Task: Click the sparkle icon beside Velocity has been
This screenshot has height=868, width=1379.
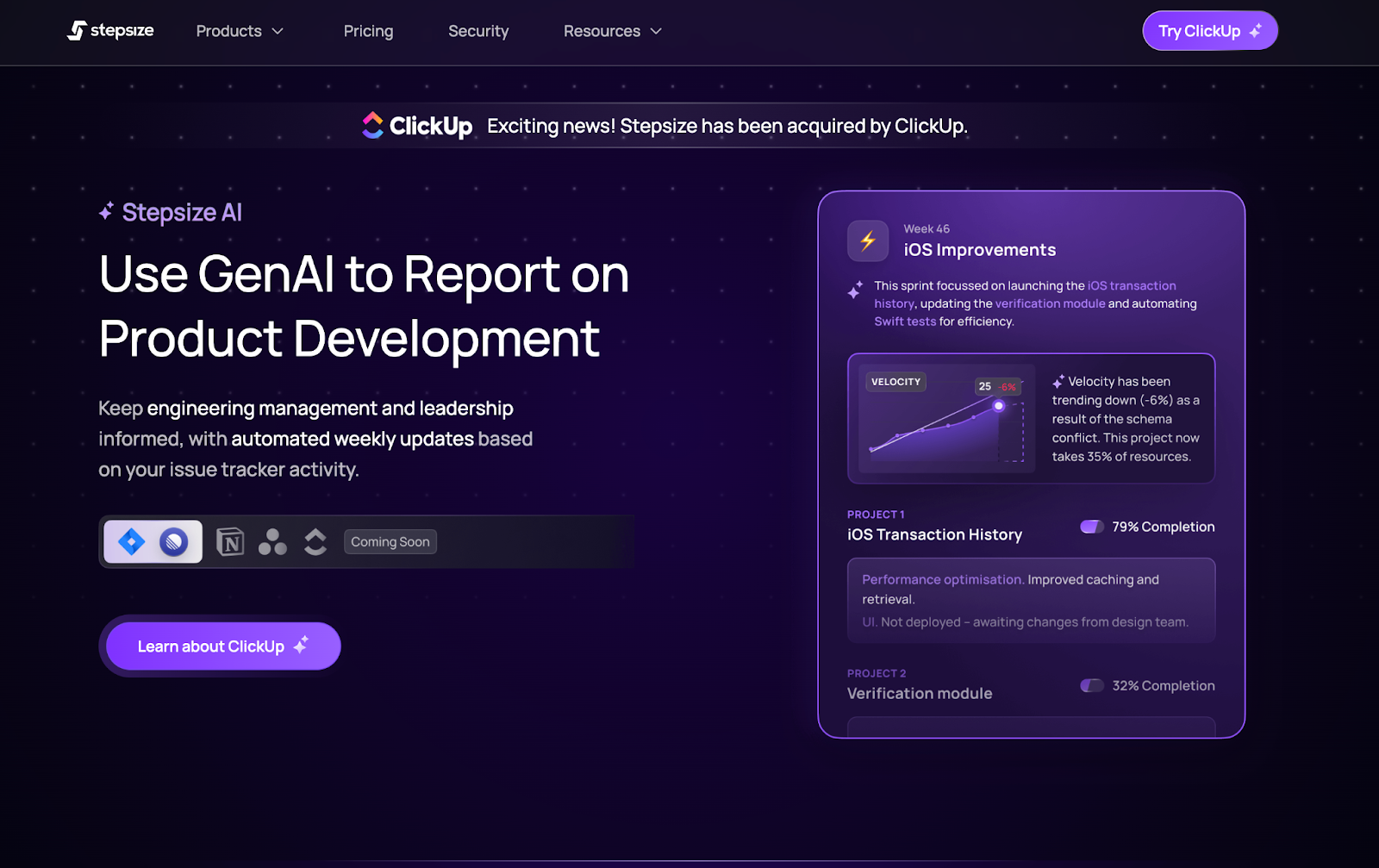Action: 1058,382
